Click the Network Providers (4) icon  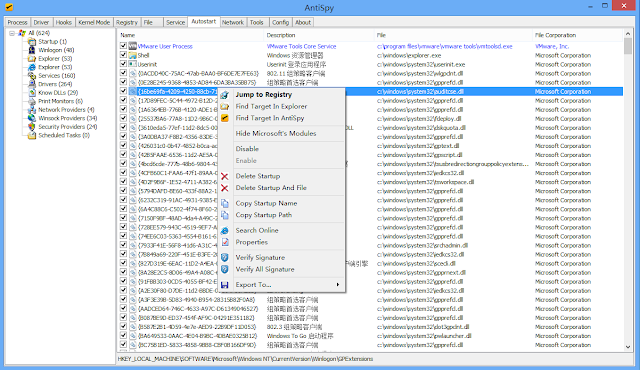pos(32,110)
